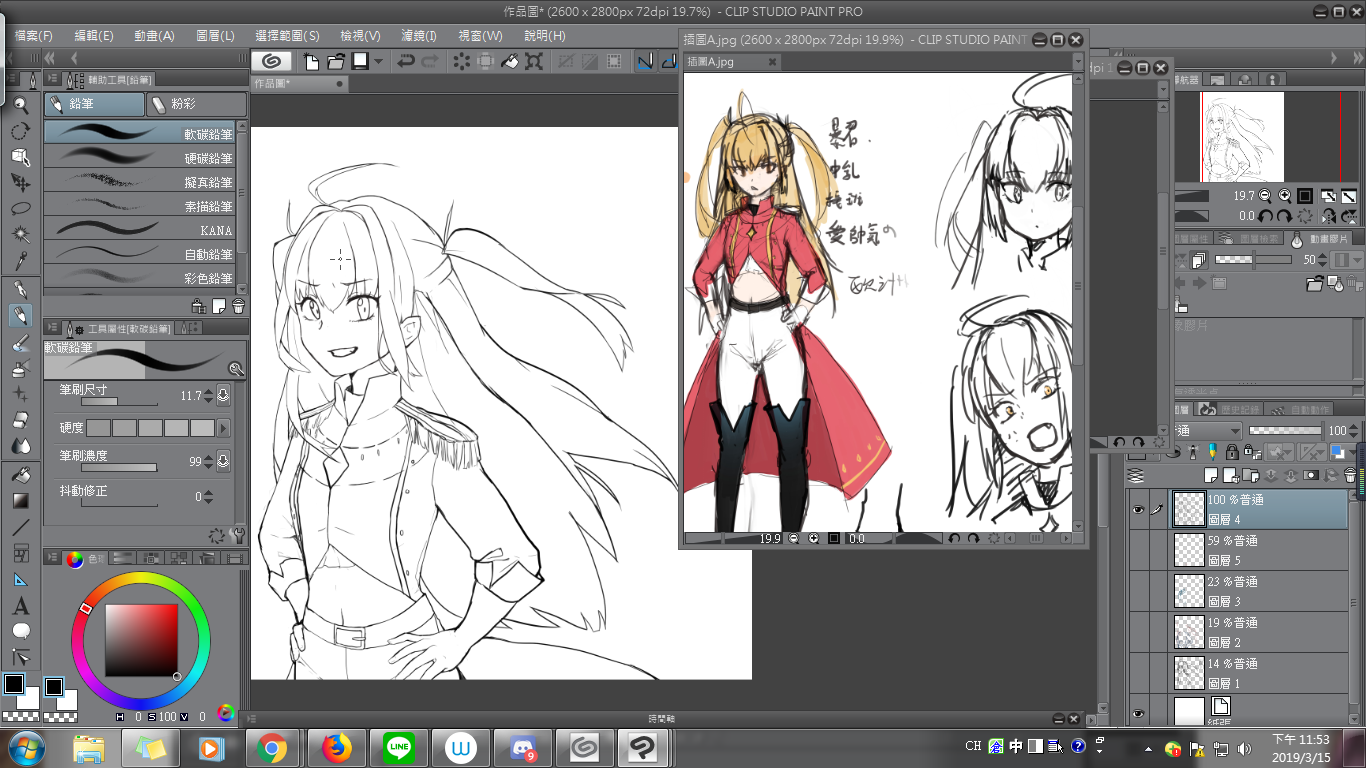Open brush density dynamics button

[223, 461]
